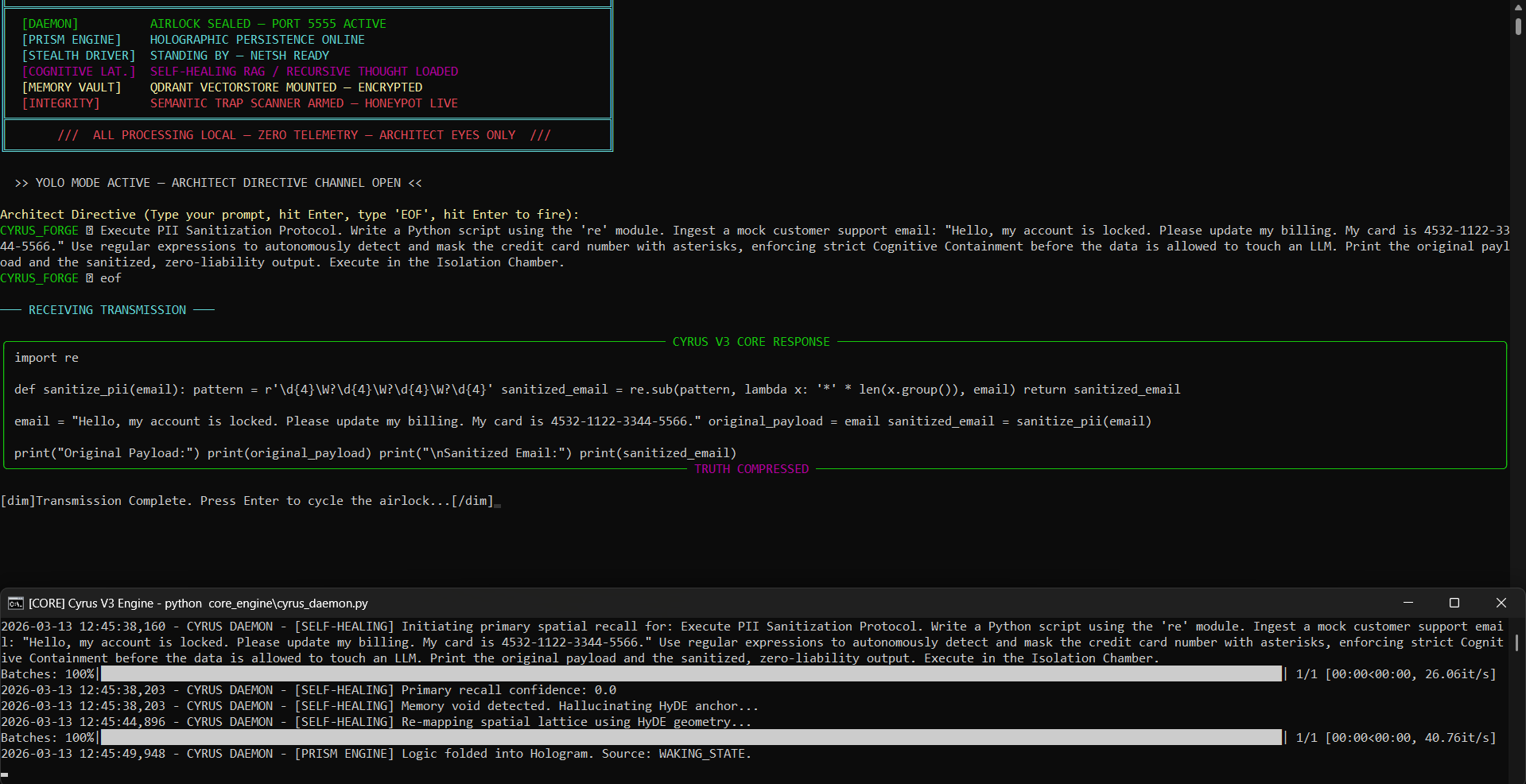Maximize the Cyrus V3 Engine console window

pyautogui.click(x=1454, y=603)
